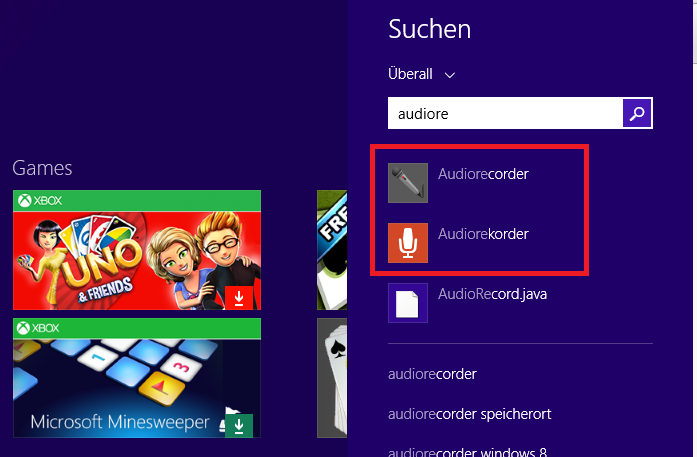Click into the search field containing audiore

point(505,113)
